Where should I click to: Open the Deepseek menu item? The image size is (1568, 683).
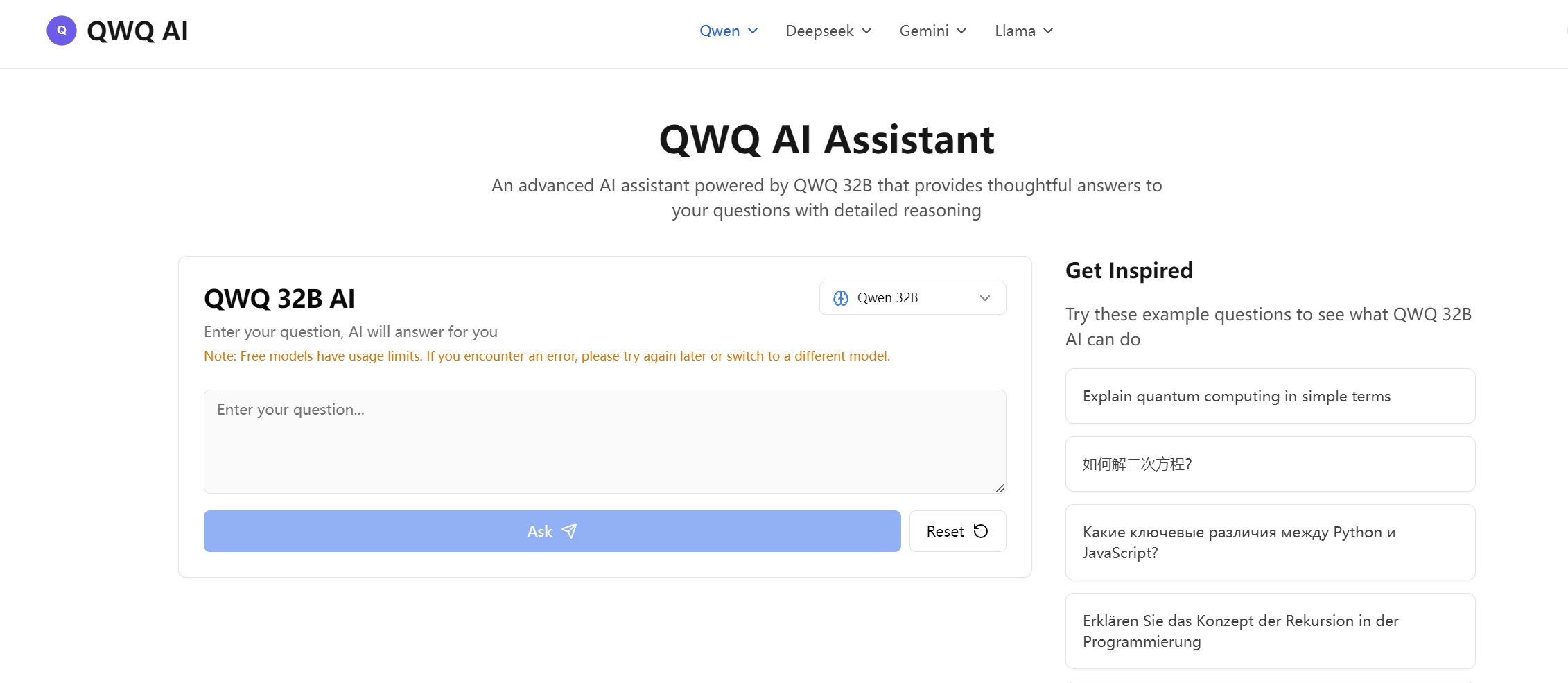(828, 31)
